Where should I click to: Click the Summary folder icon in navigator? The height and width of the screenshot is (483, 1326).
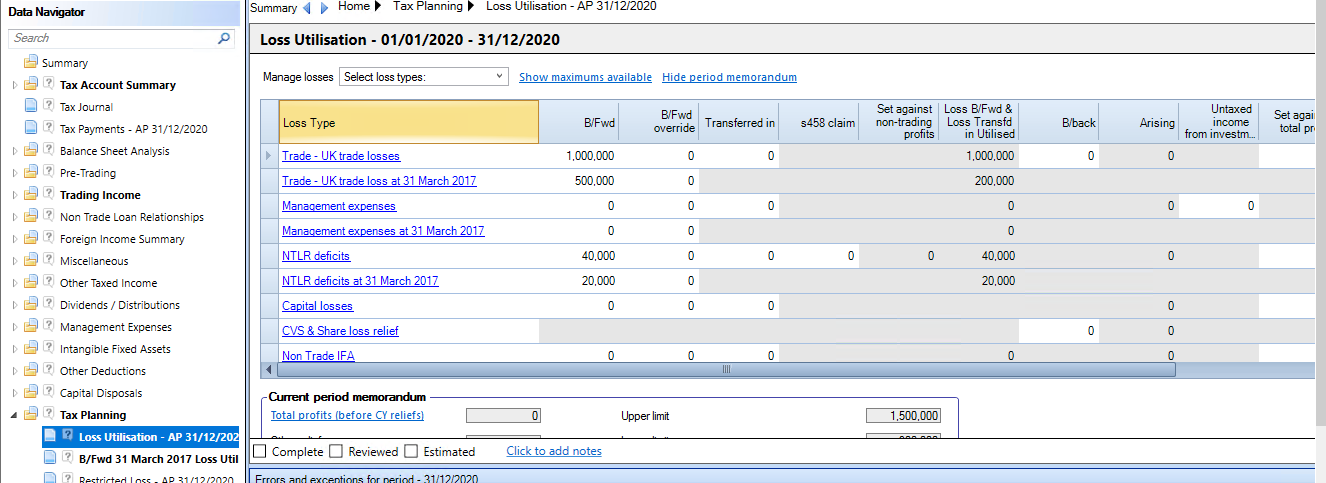30,63
